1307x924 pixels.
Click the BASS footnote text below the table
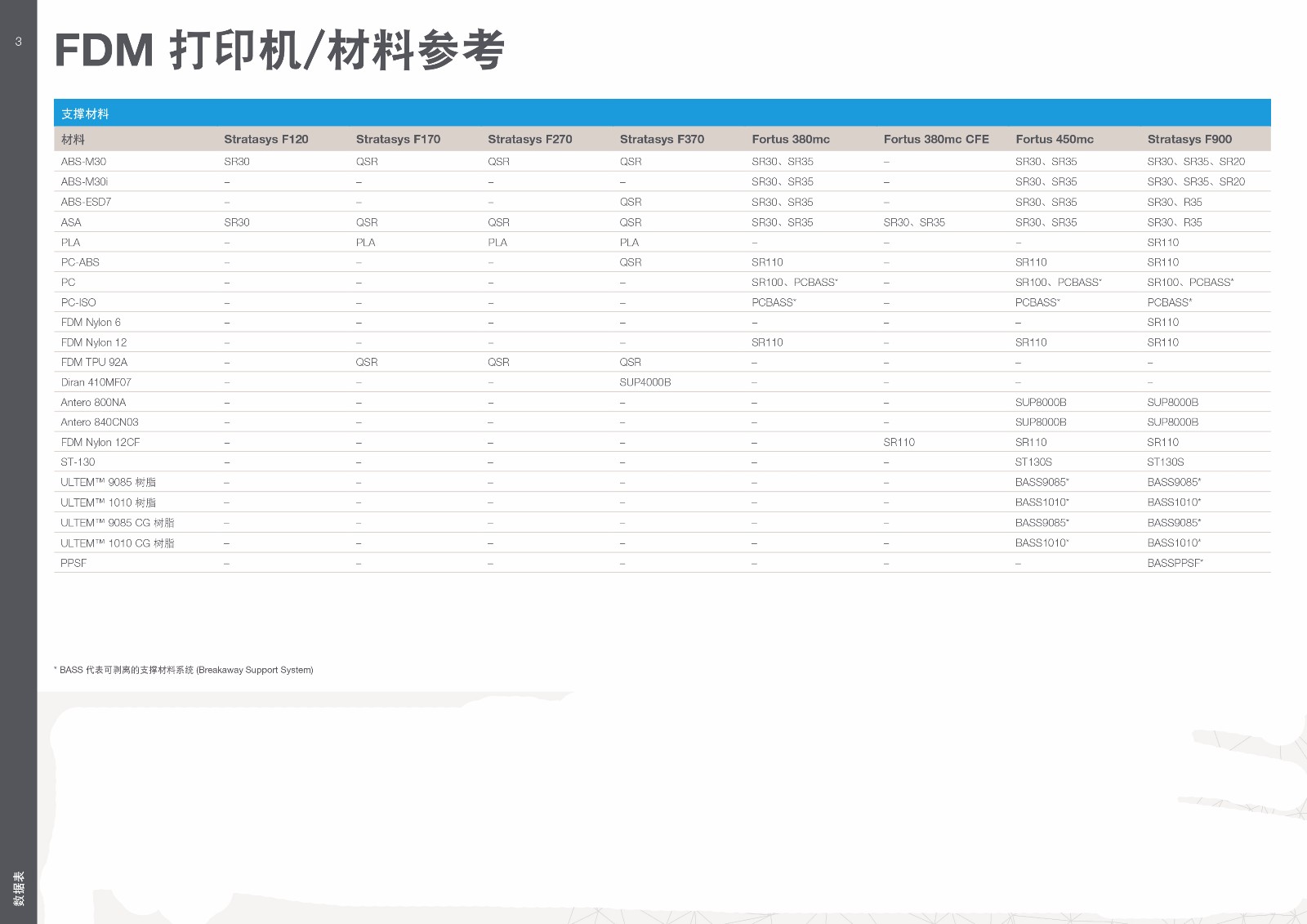coord(185,670)
